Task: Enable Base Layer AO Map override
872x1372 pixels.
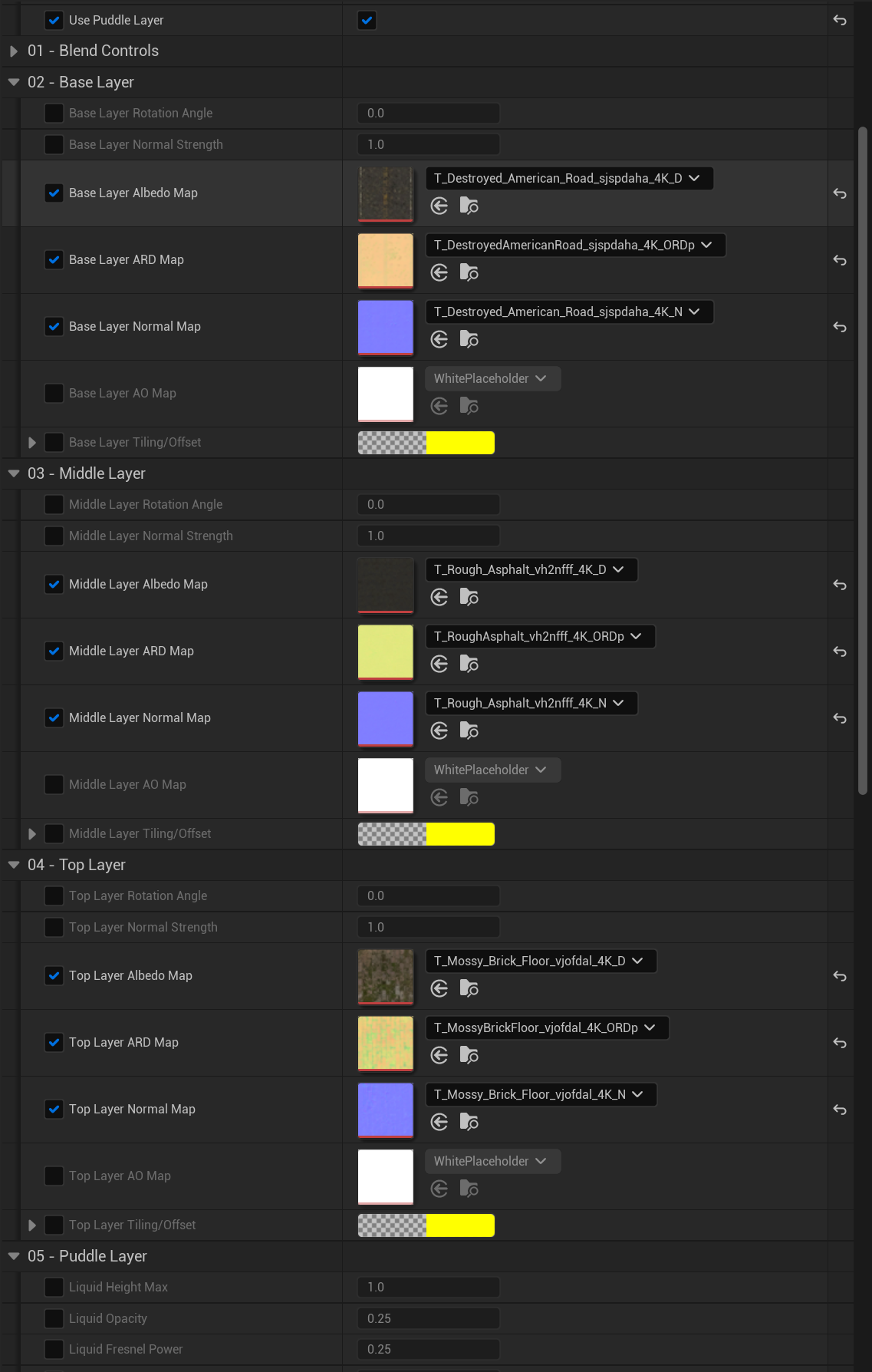Action: (54, 393)
